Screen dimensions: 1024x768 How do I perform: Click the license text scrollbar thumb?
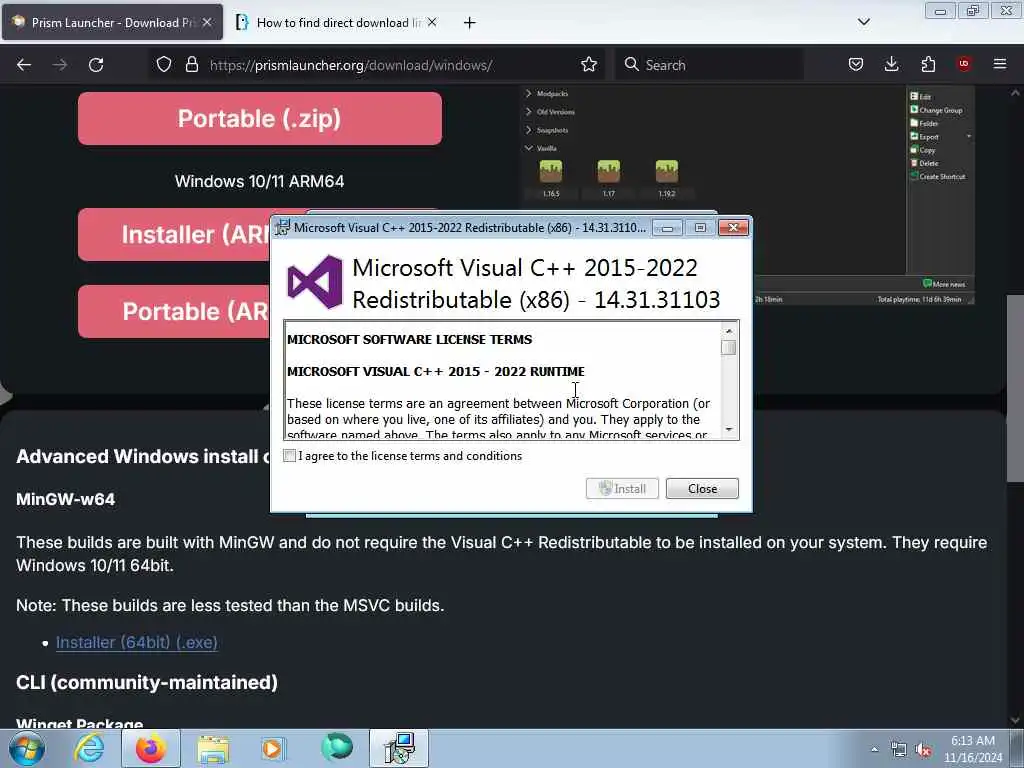coord(729,348)
